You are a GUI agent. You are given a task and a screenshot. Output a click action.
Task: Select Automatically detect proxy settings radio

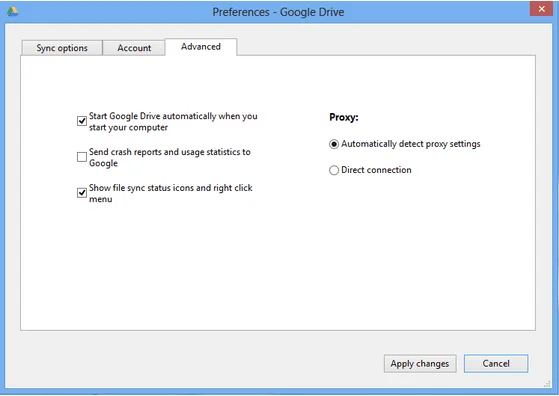334,144
